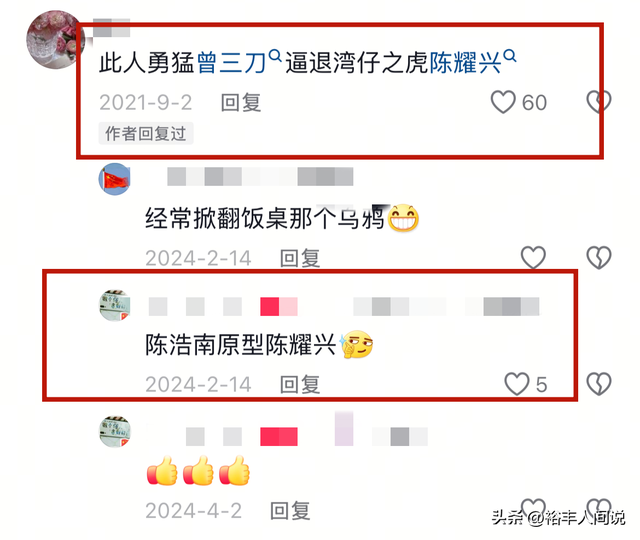Open the blue 陈耀兴 search link

465,63
